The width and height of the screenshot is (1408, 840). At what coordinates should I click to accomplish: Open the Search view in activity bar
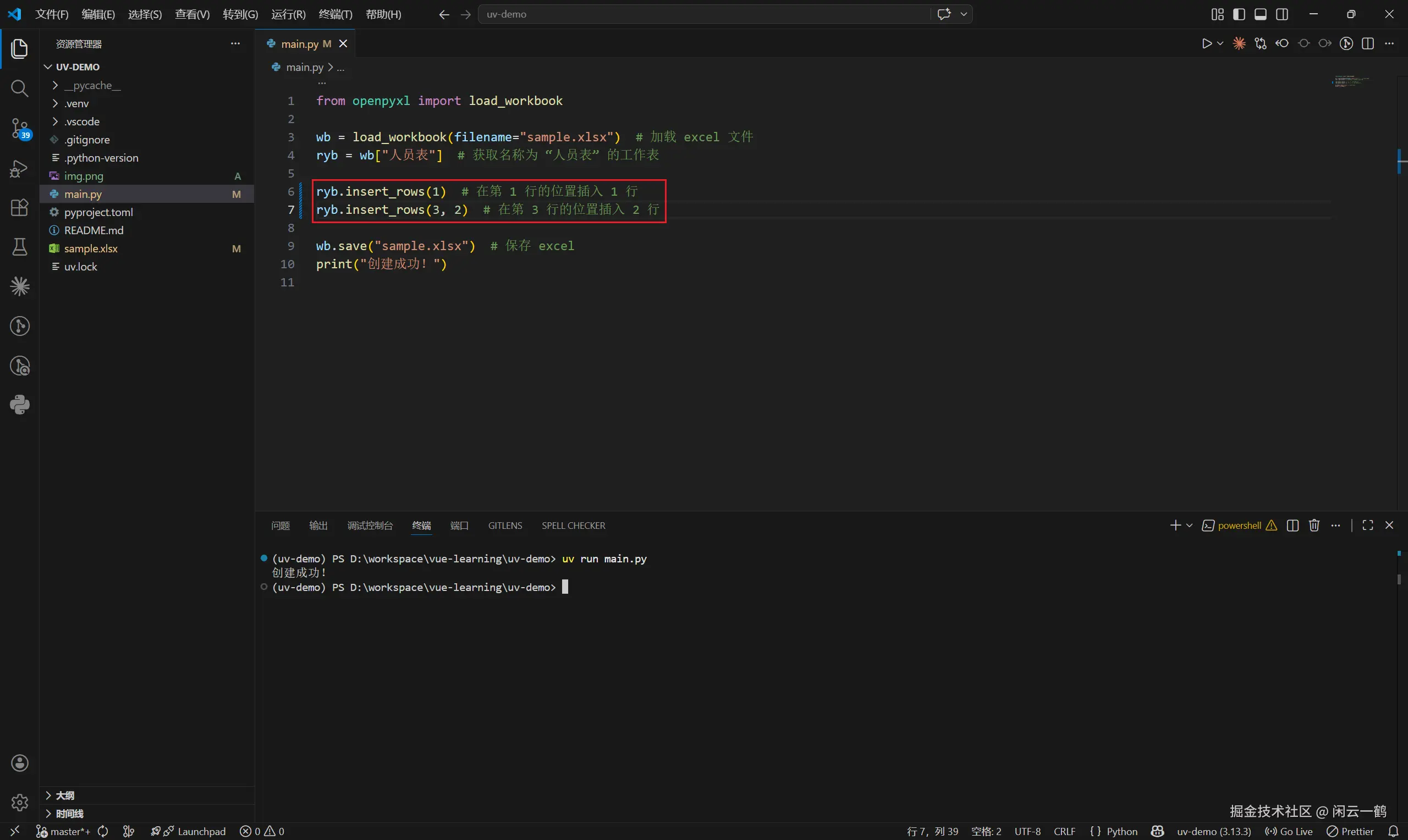[19, 89]
